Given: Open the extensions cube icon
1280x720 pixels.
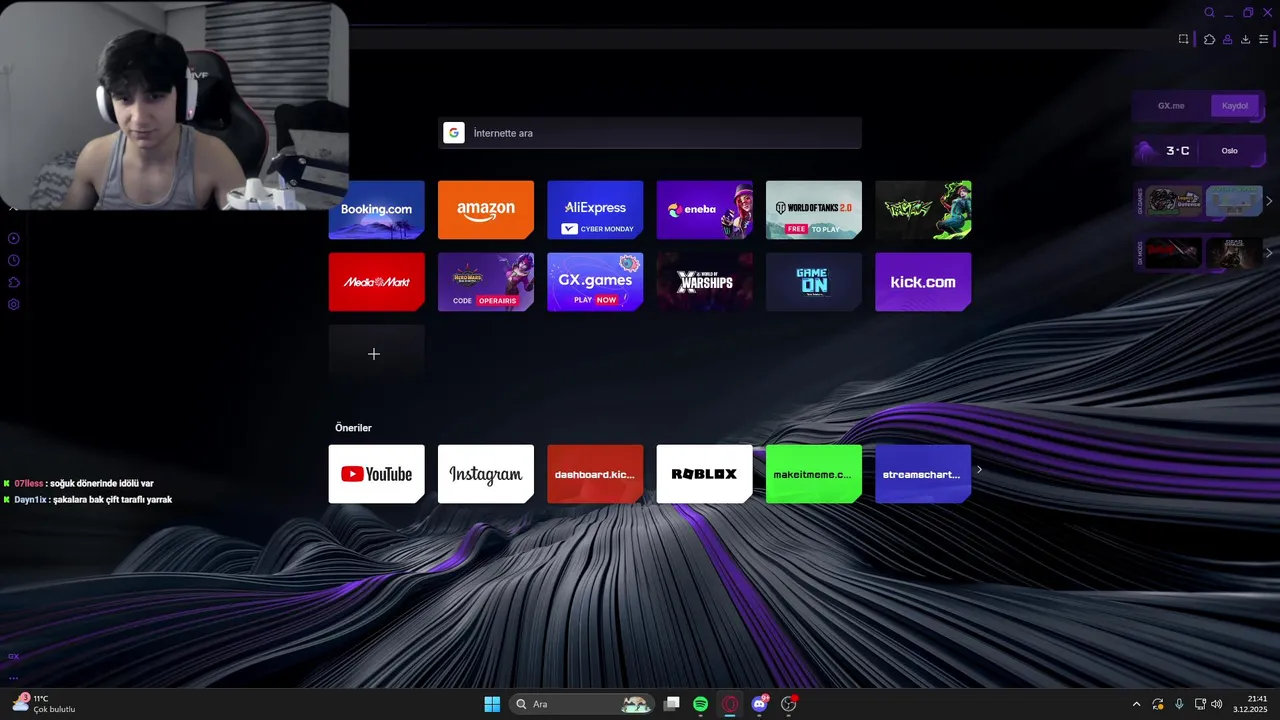Looking at the screenshot, I should click(1209, 39).
